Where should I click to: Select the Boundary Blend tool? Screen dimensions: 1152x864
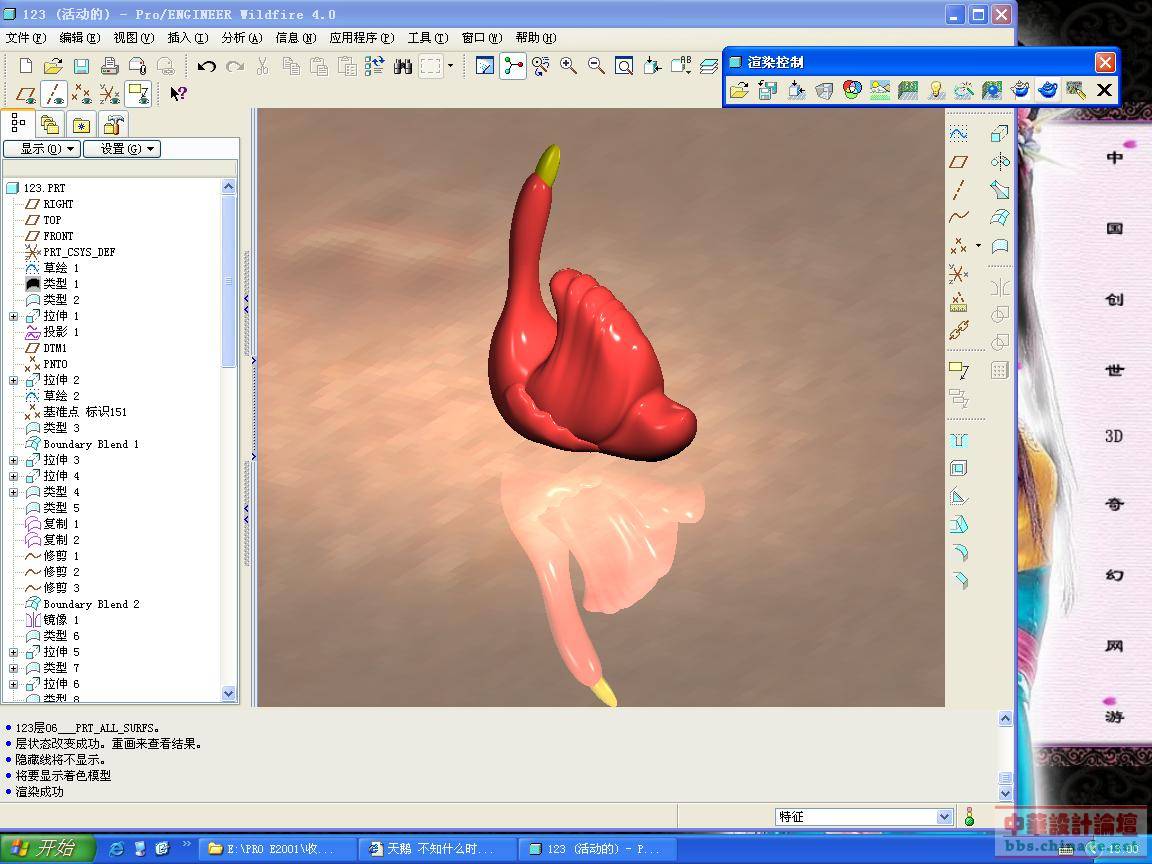coord(999,217)
